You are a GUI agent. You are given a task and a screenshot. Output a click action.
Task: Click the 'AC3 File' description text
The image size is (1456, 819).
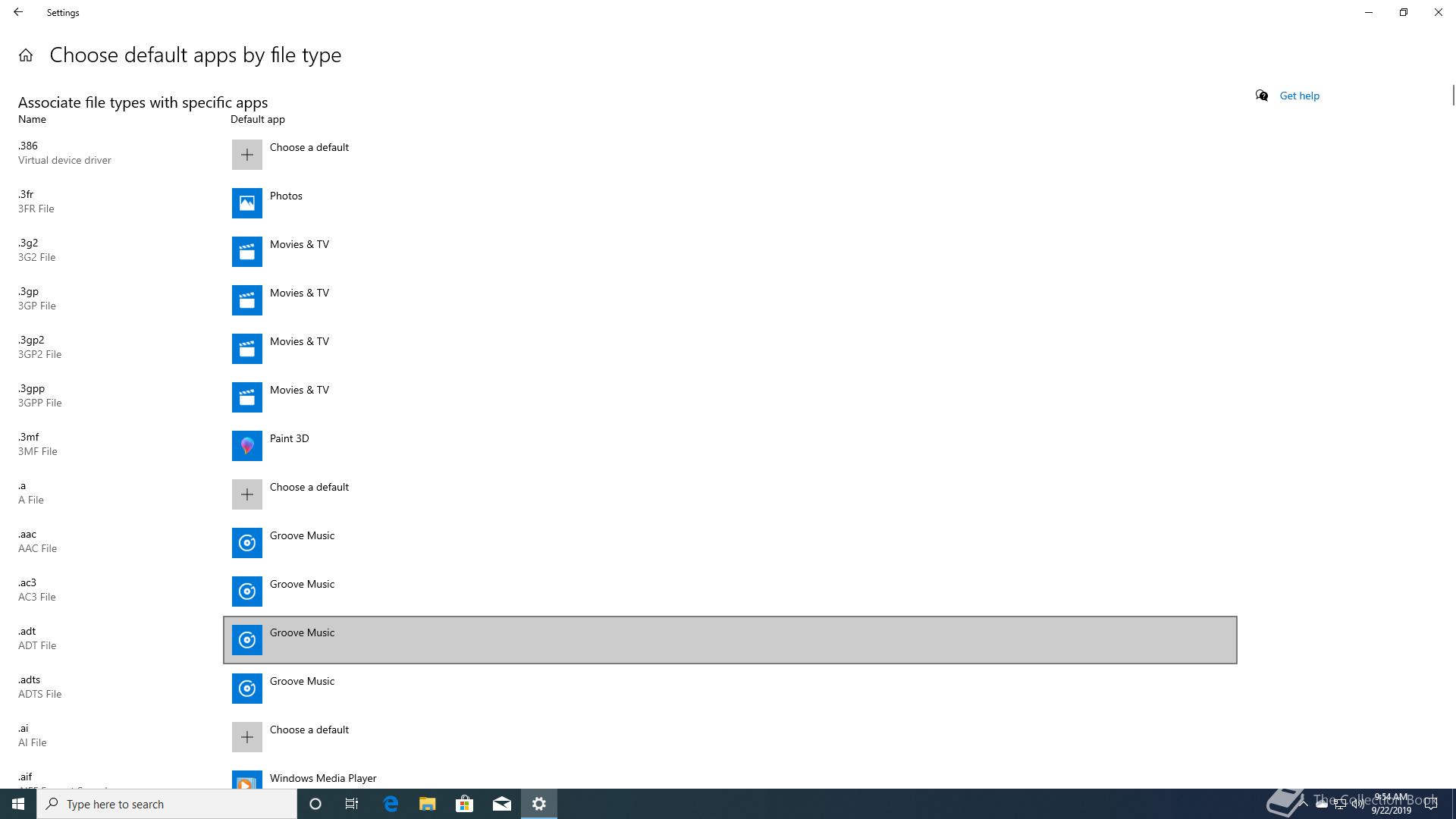click(37, 597)
